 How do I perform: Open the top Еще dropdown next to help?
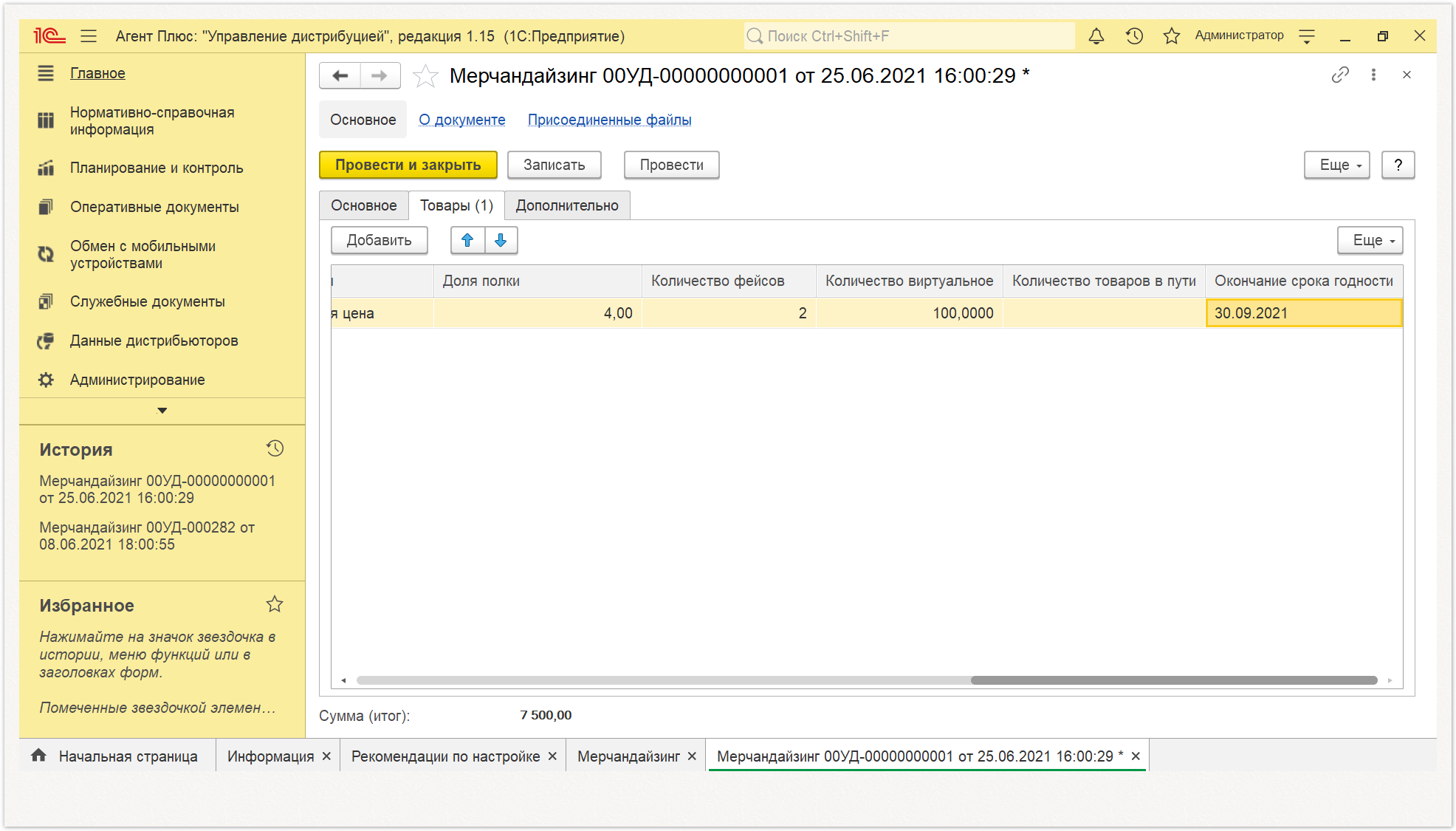1337,165
